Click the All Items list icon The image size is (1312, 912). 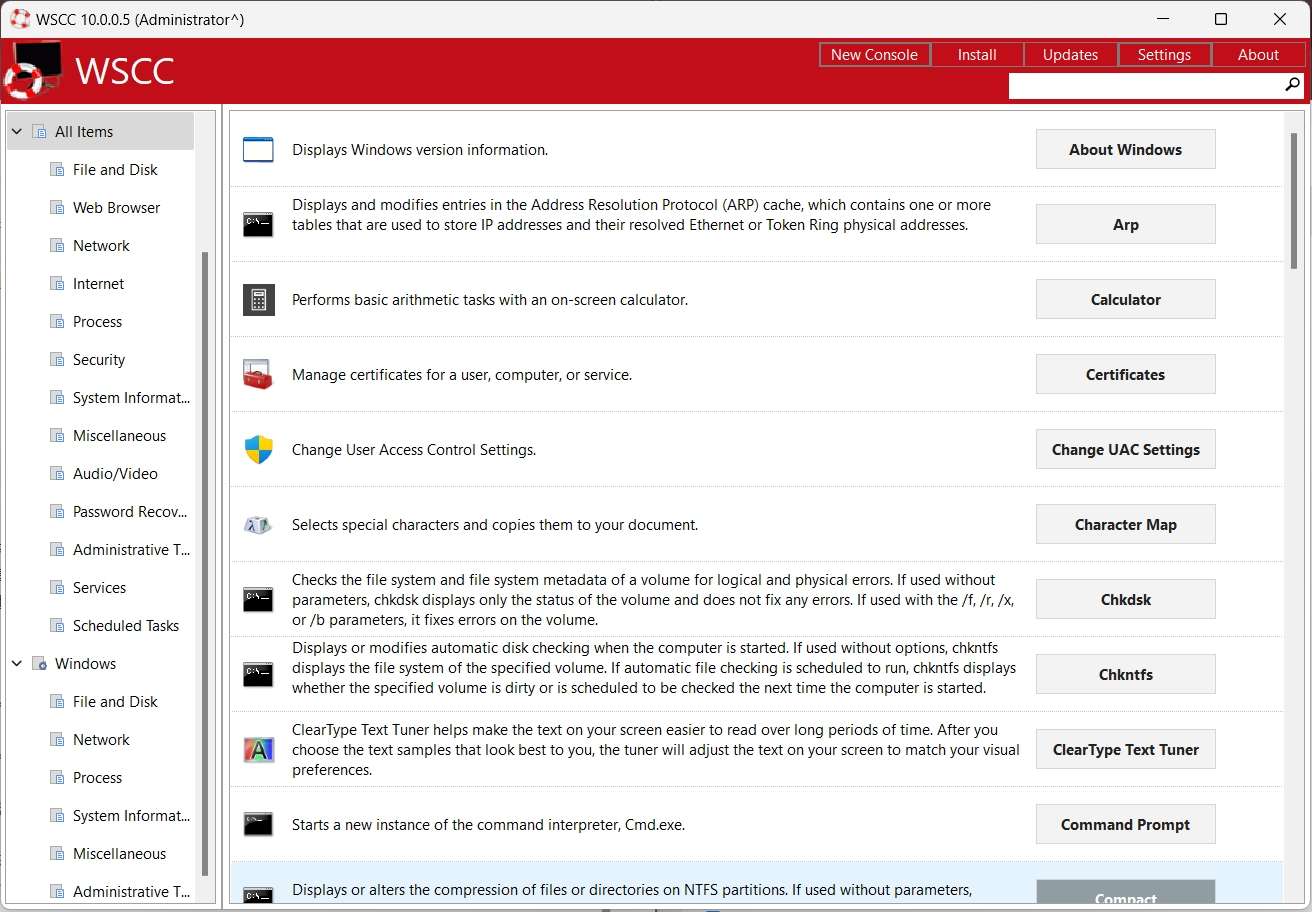[x=39, y=132]
